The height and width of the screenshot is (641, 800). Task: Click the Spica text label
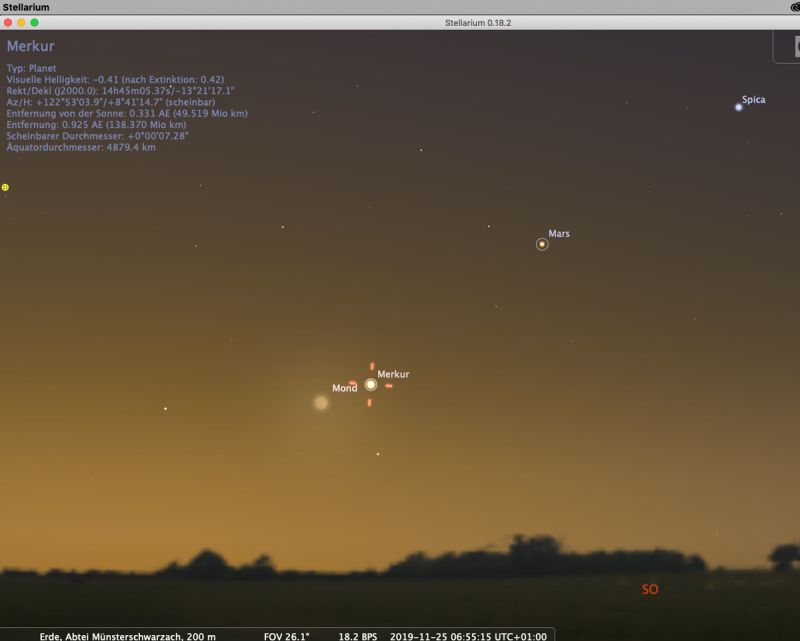pyautogui.click(x=754, y=100)
